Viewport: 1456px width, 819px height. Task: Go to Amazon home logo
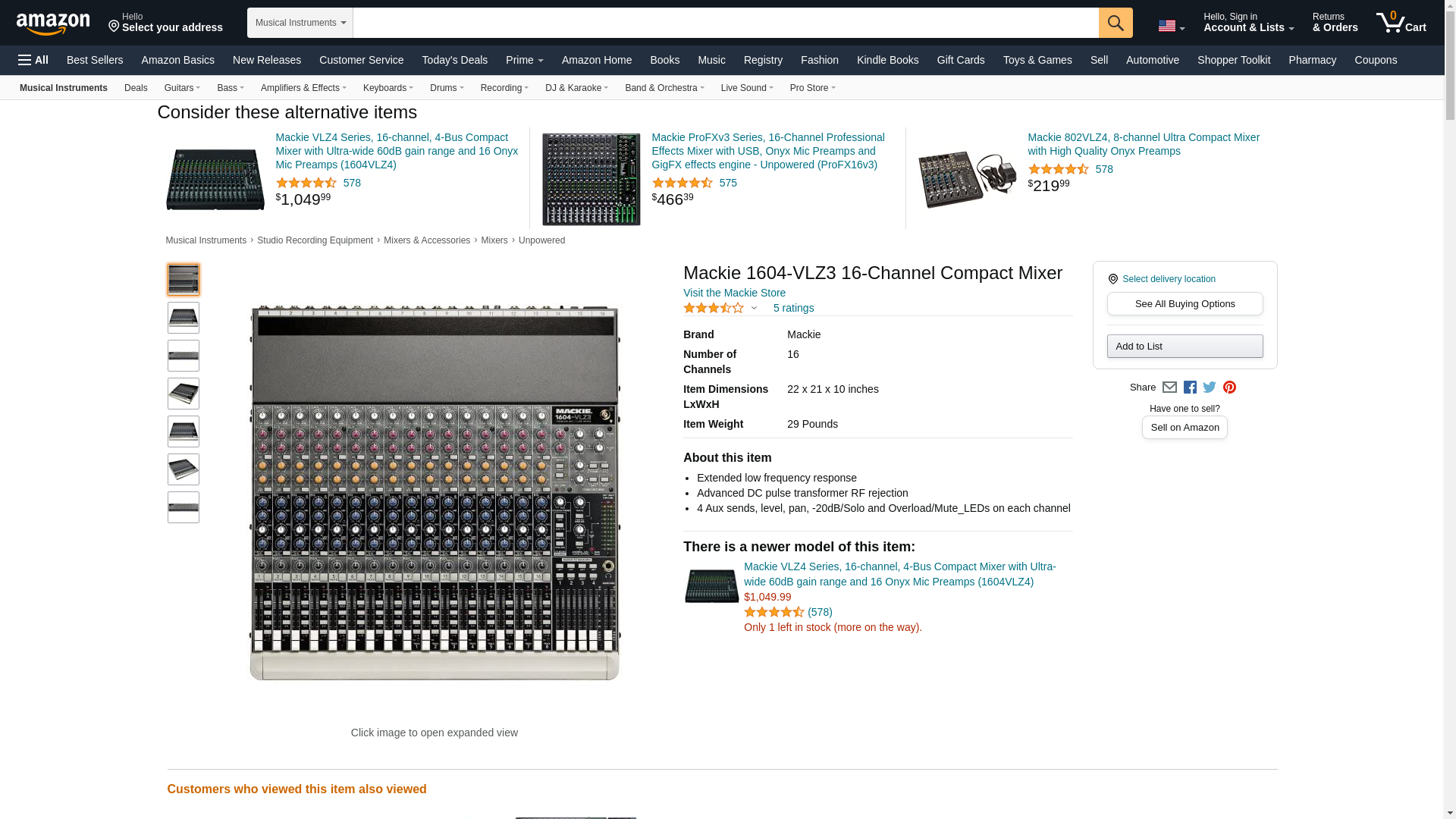(x=53, y=24)
